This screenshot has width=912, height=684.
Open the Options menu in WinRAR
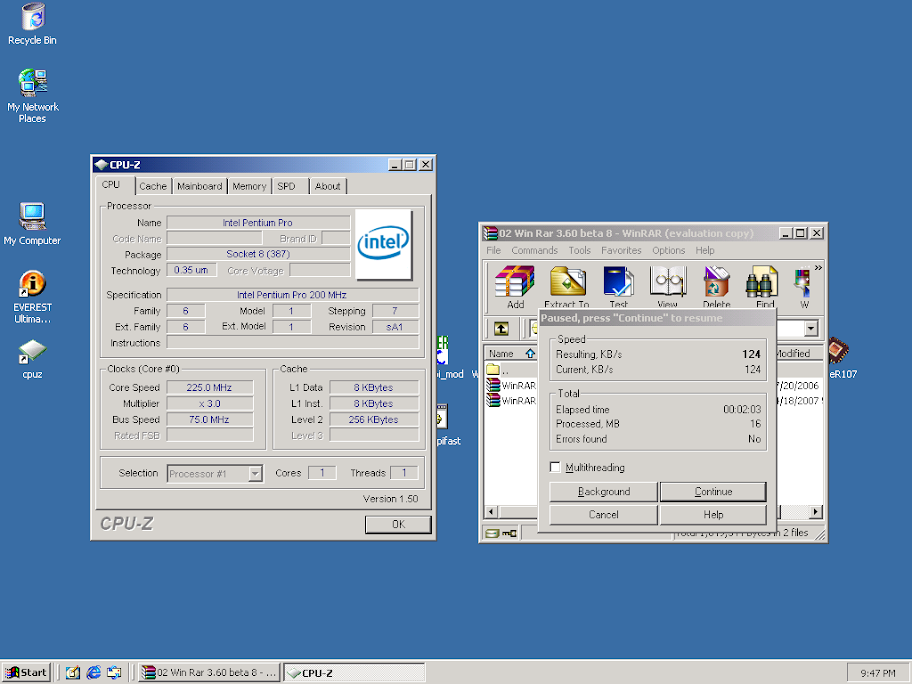pos(668,250)
